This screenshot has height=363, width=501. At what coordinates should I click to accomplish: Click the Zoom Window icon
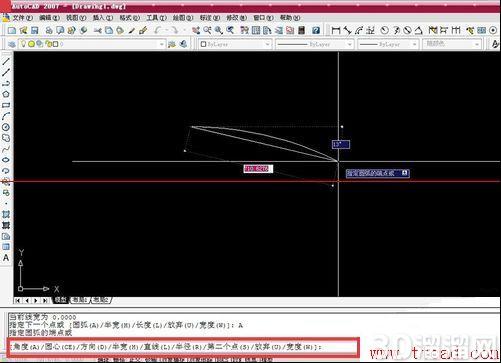pyautogui.click(x=219, y=31)
